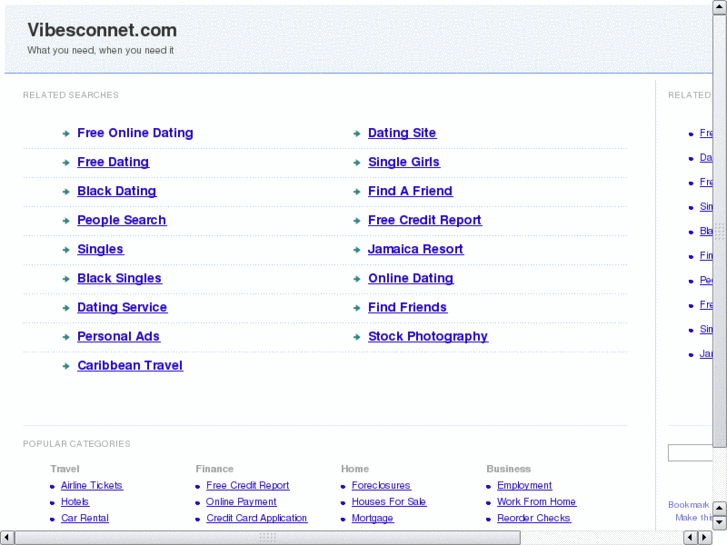727x545 pixels.
Task: Open the Find A Friend link
Action: pyautogui.click(x=410, y=191)
